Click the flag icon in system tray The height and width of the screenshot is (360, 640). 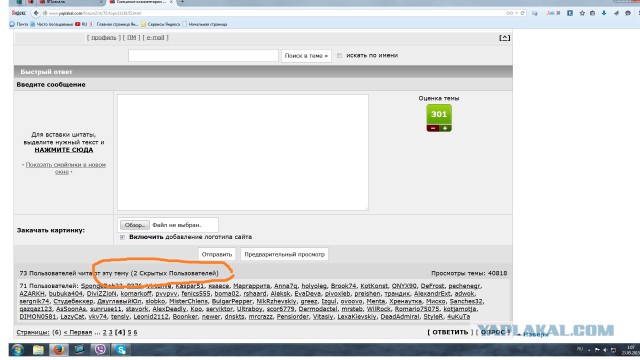coord(597,350)
